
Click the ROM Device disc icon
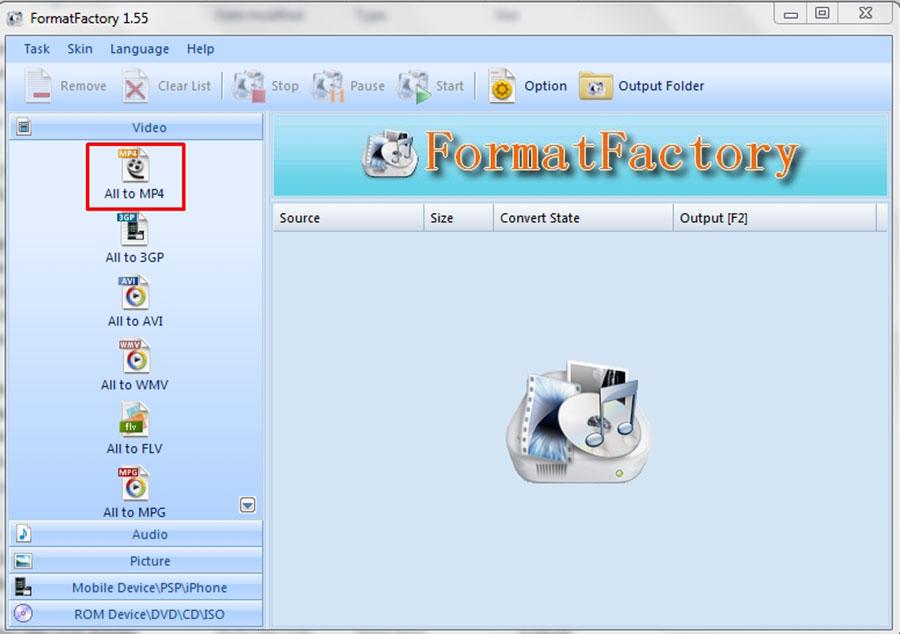click(x=23, y=613)
